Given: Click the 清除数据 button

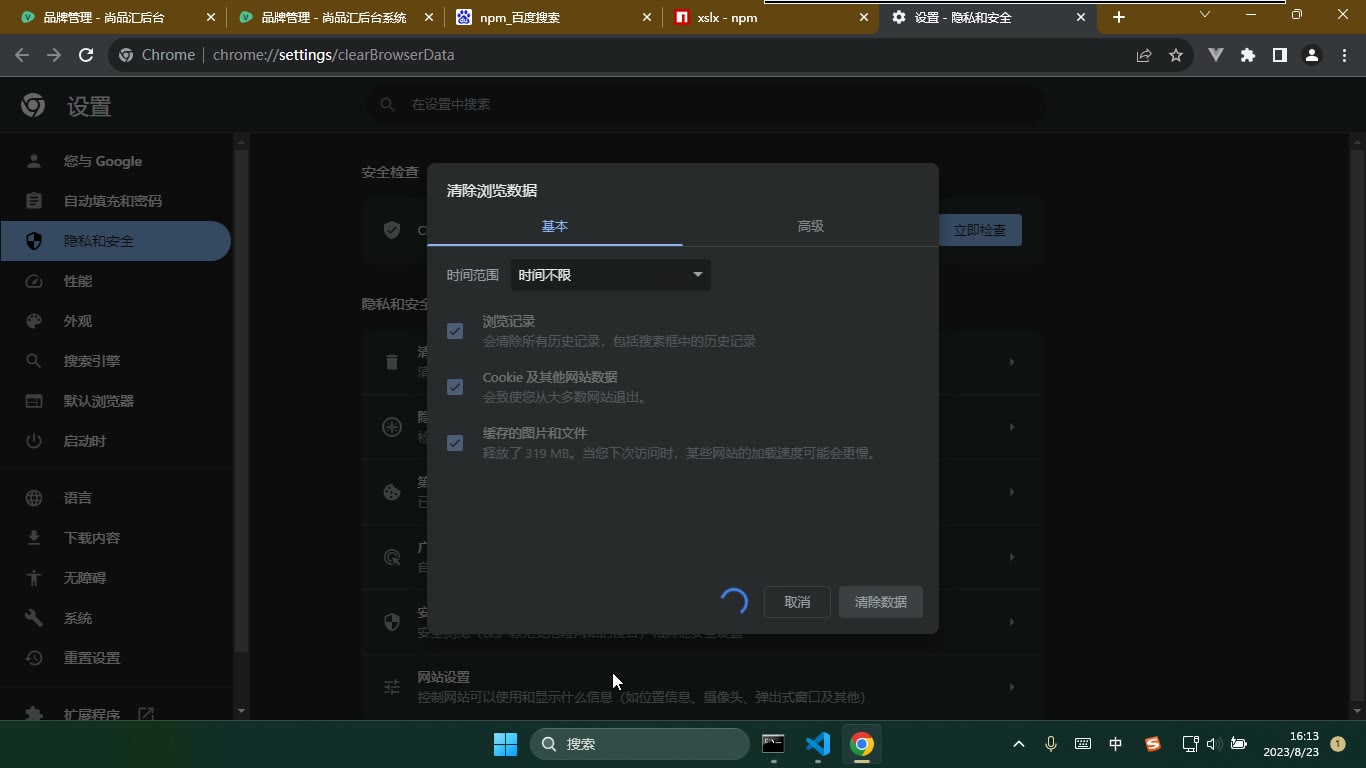Looking at the screenshot, I should coord(881,602).
